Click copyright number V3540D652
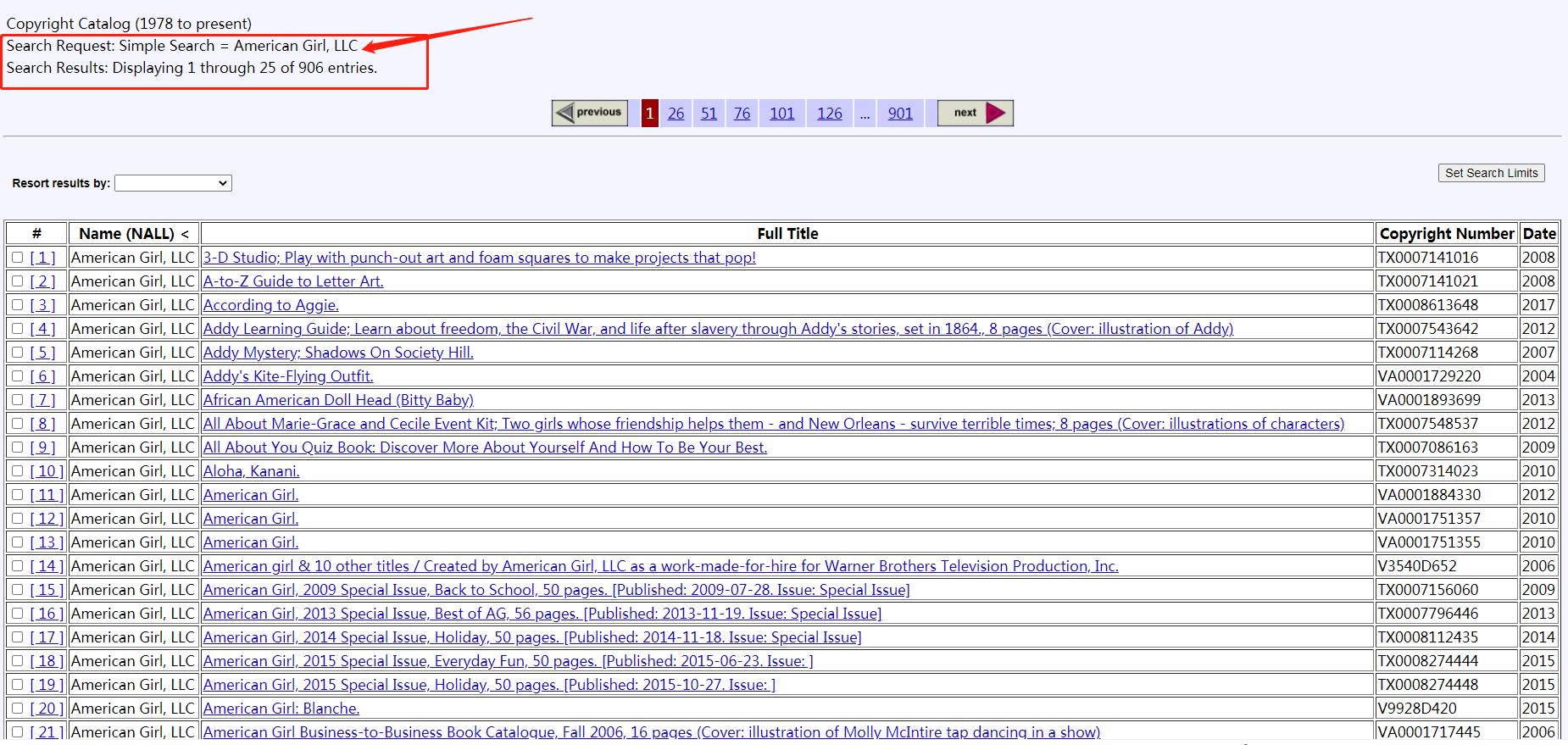Screen dimensions: 1568x745 pyautogui.click(x=1415, y=566)
